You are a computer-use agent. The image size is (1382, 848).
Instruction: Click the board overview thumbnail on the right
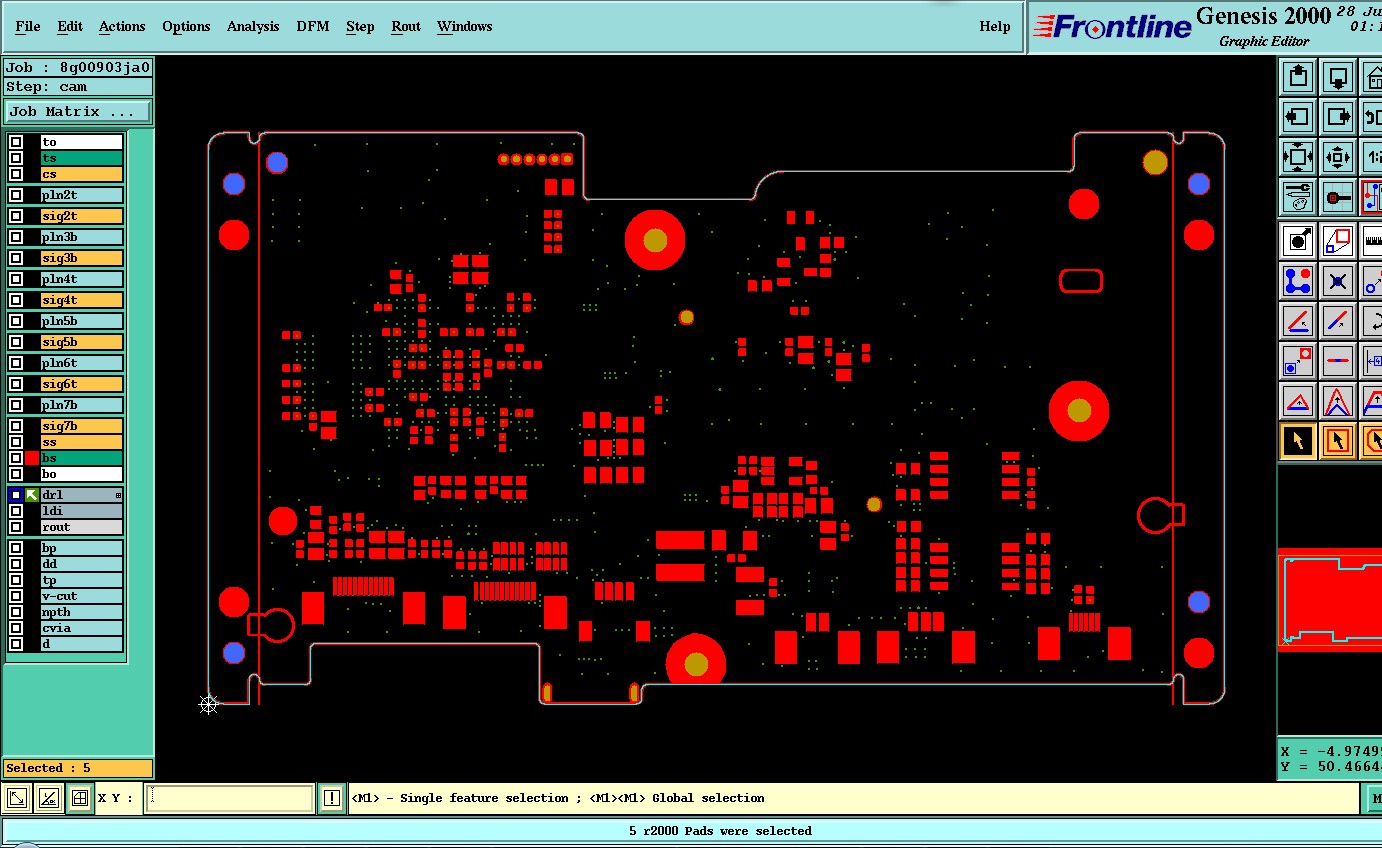pyautogui.click(x=1330, y=599)
